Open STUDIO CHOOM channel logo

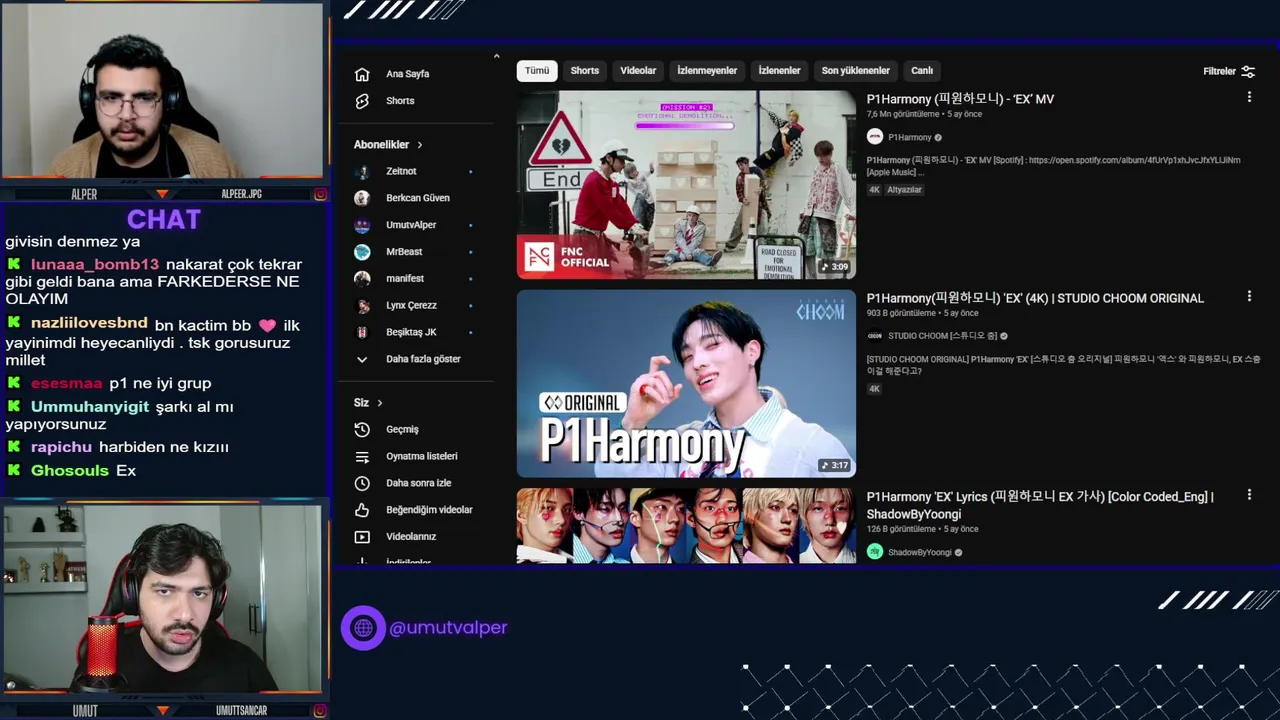point(875,336)
